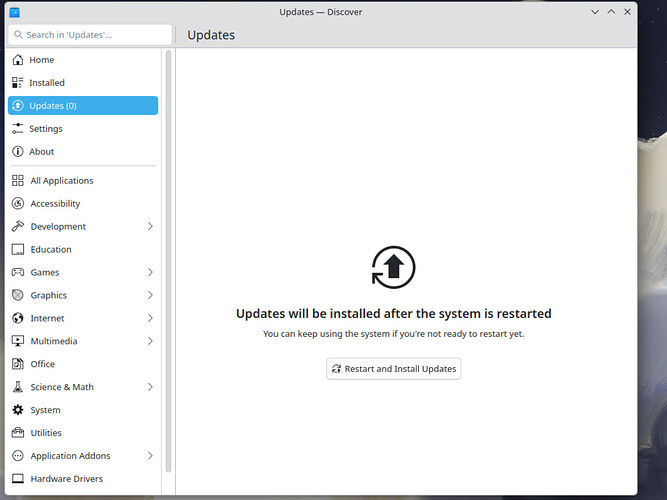
Task: Click the Hardware Drivers laptop icon
Action: coord(17,479)
